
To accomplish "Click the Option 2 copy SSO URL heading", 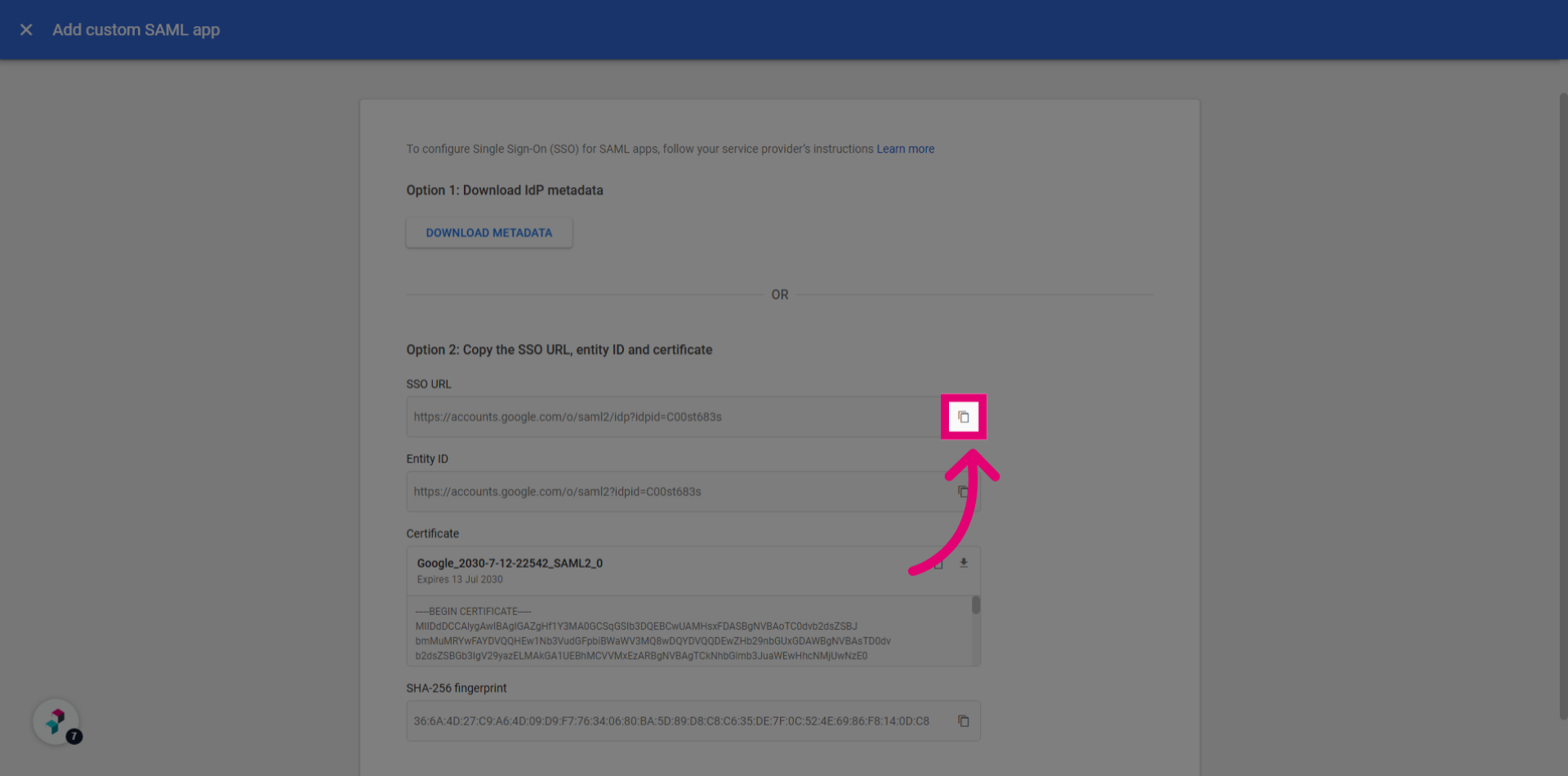I will point(559,350).
